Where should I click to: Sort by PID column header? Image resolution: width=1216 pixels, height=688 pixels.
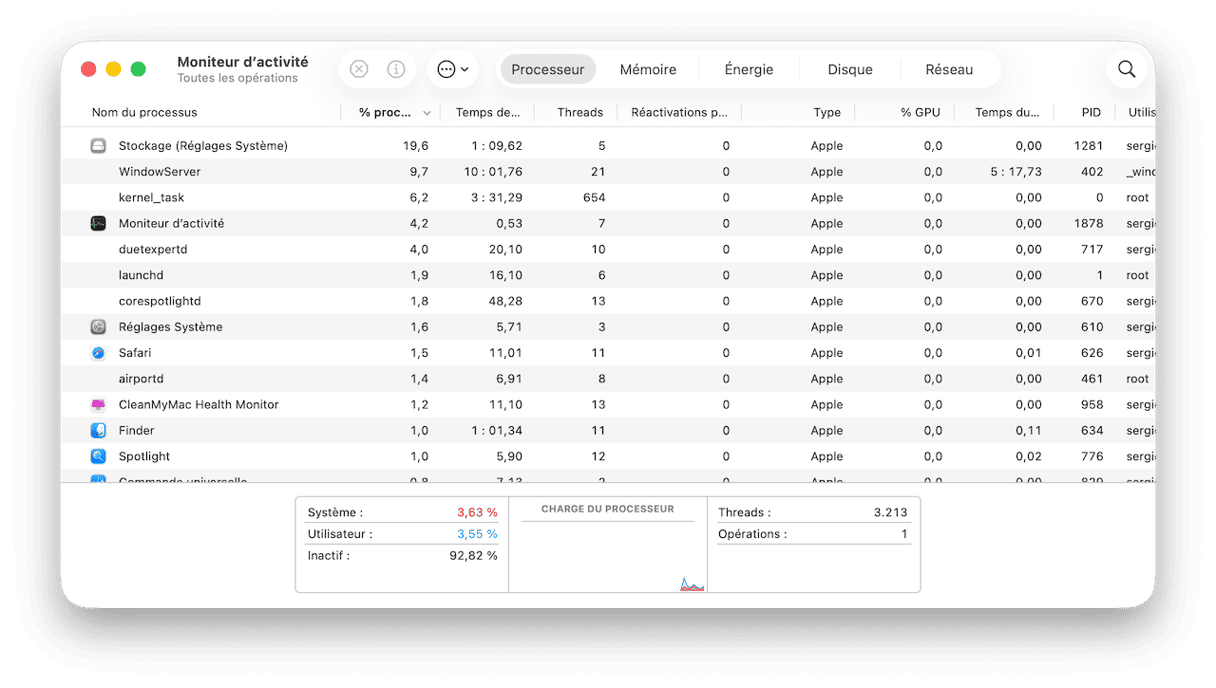click(1091, 113)
